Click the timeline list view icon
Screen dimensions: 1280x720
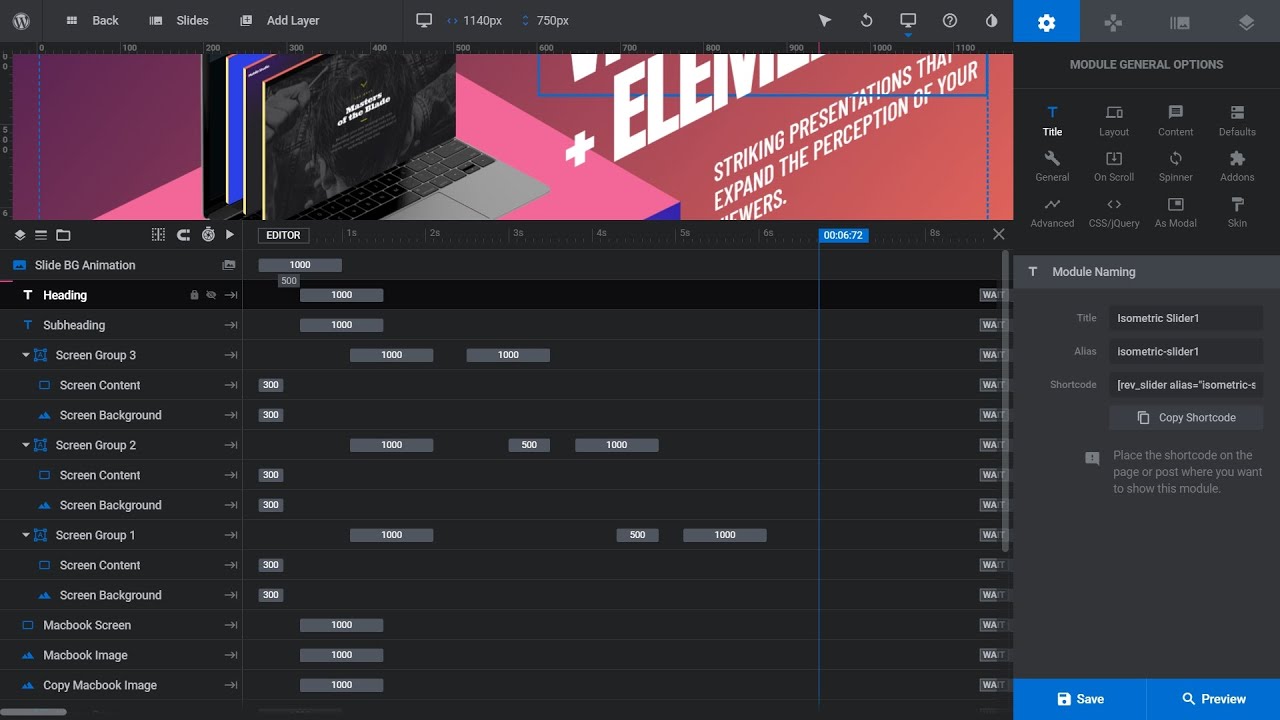(x=41, y=235)
